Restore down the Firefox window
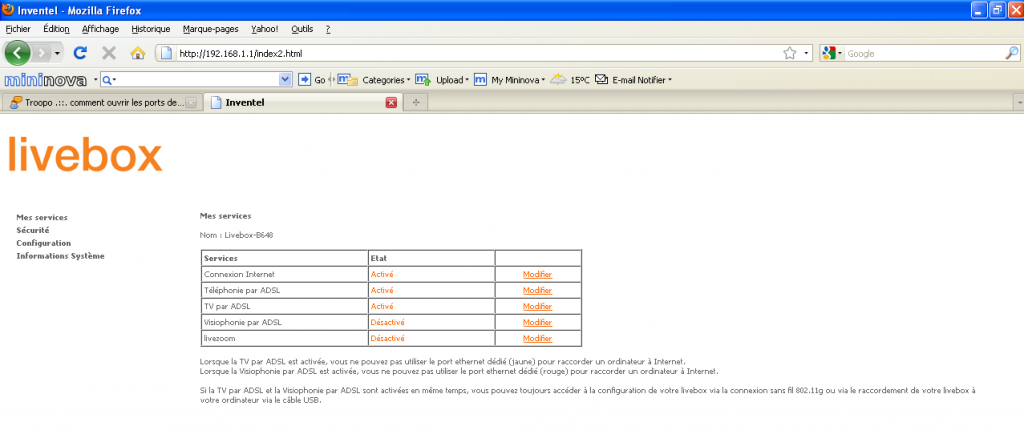This screenshot has width=1024, height=434. click(x=997, y=10)
